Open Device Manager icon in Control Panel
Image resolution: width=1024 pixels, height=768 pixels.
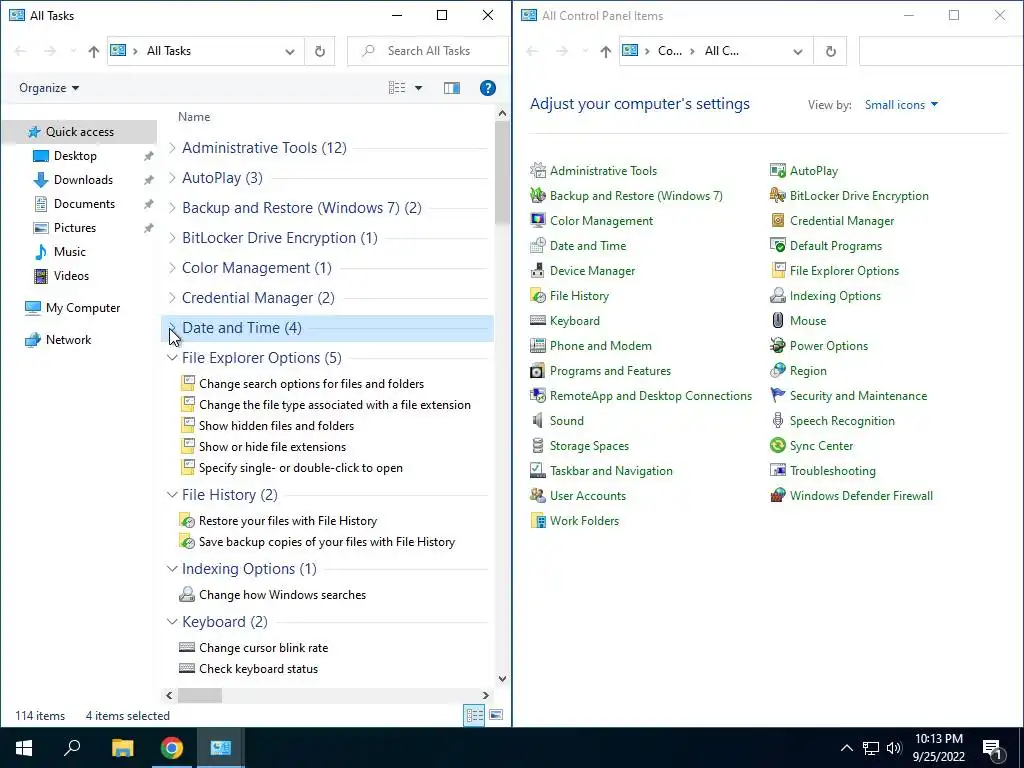tap(537, 270)
